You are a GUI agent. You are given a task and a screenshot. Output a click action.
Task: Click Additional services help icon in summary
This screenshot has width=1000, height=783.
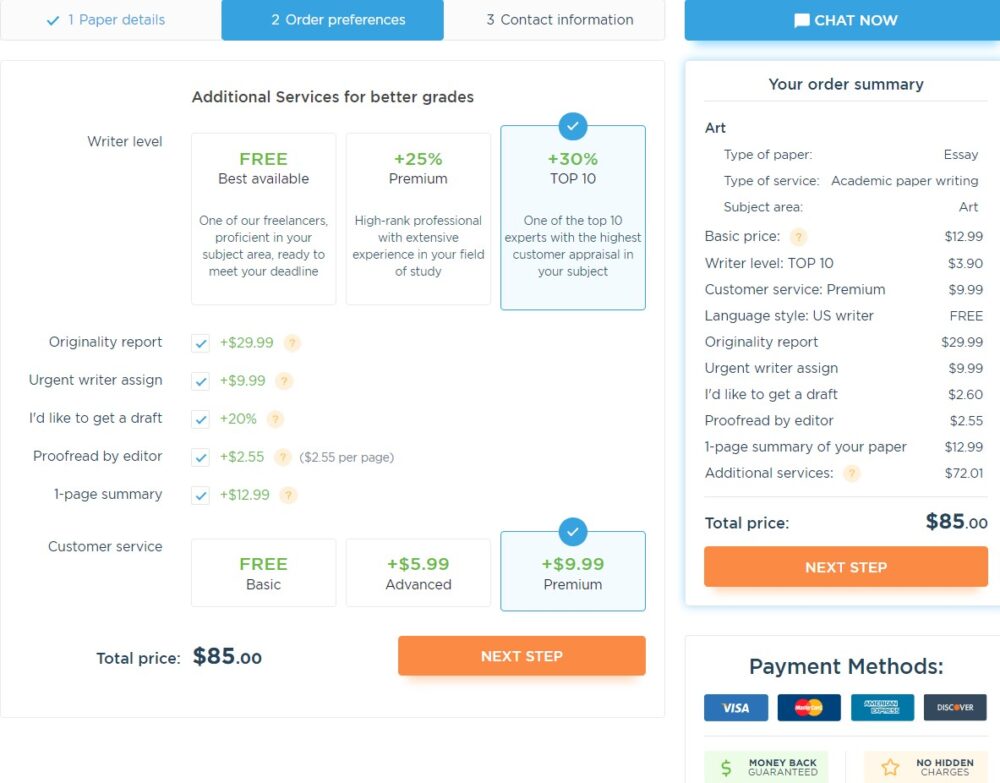click(851, 473)
